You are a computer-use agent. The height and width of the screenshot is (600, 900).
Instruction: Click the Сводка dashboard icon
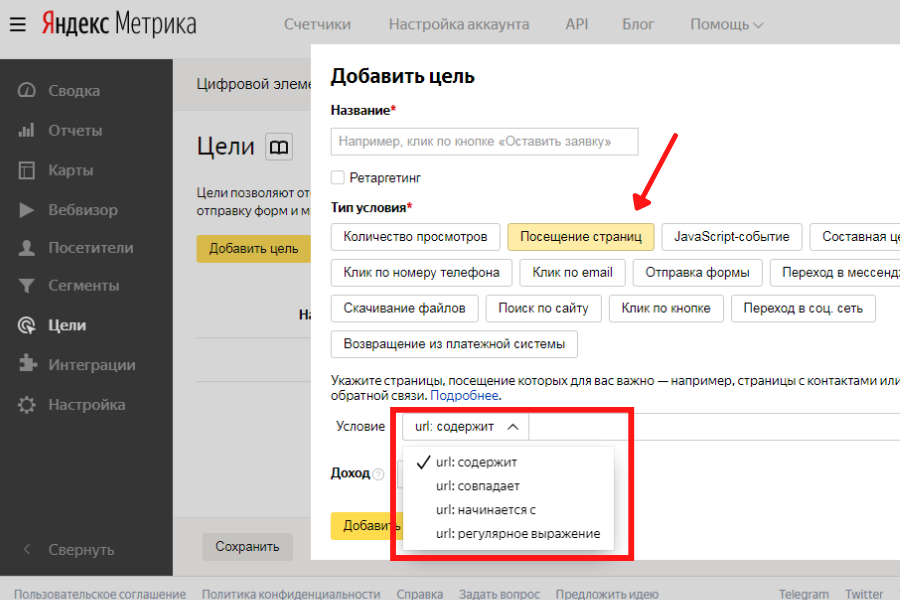(28, 91)
